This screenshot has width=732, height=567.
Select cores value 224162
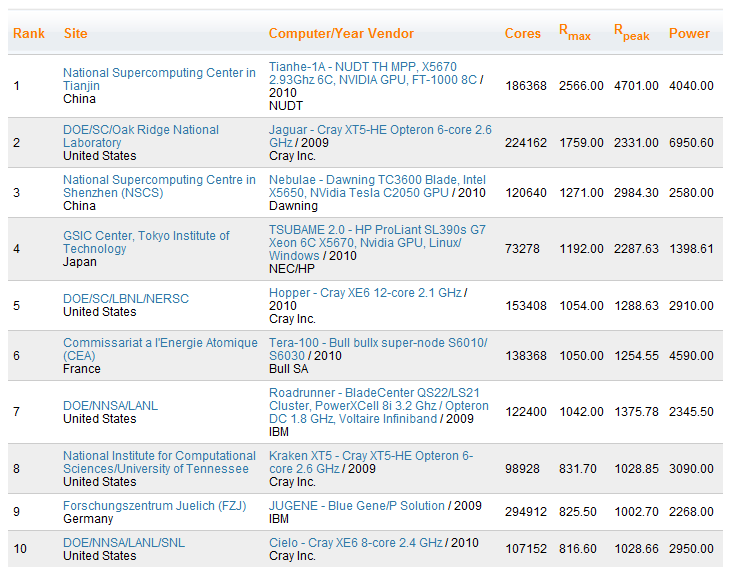click(526, 143)
